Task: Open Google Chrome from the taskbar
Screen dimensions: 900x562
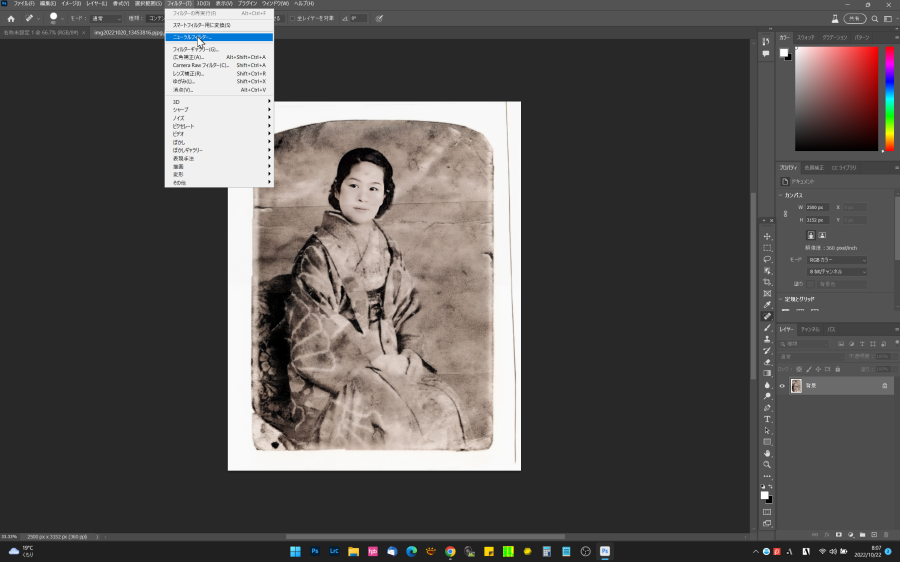Action: coord(450,551)
